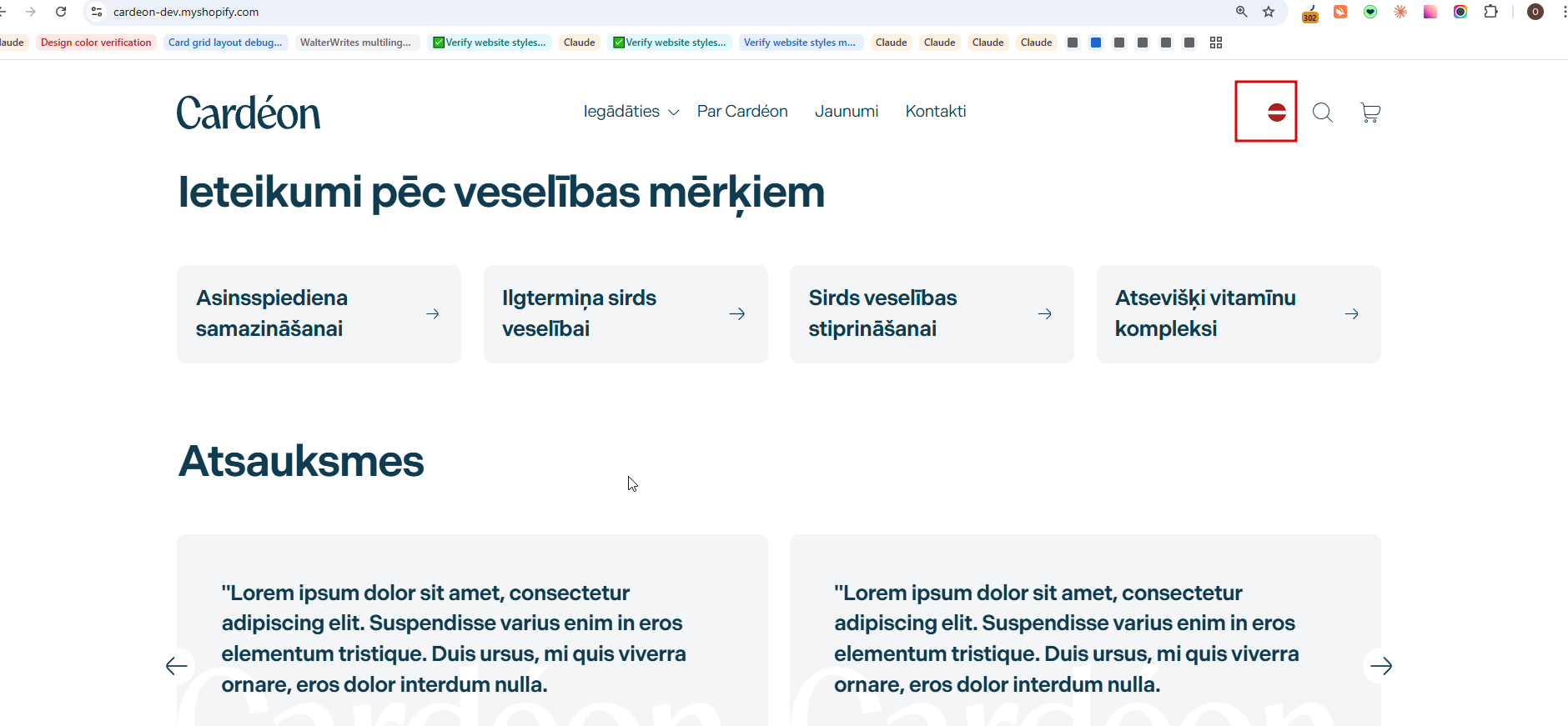
Task: View site information icon in address bar
Action: click(x=97, y=12)
